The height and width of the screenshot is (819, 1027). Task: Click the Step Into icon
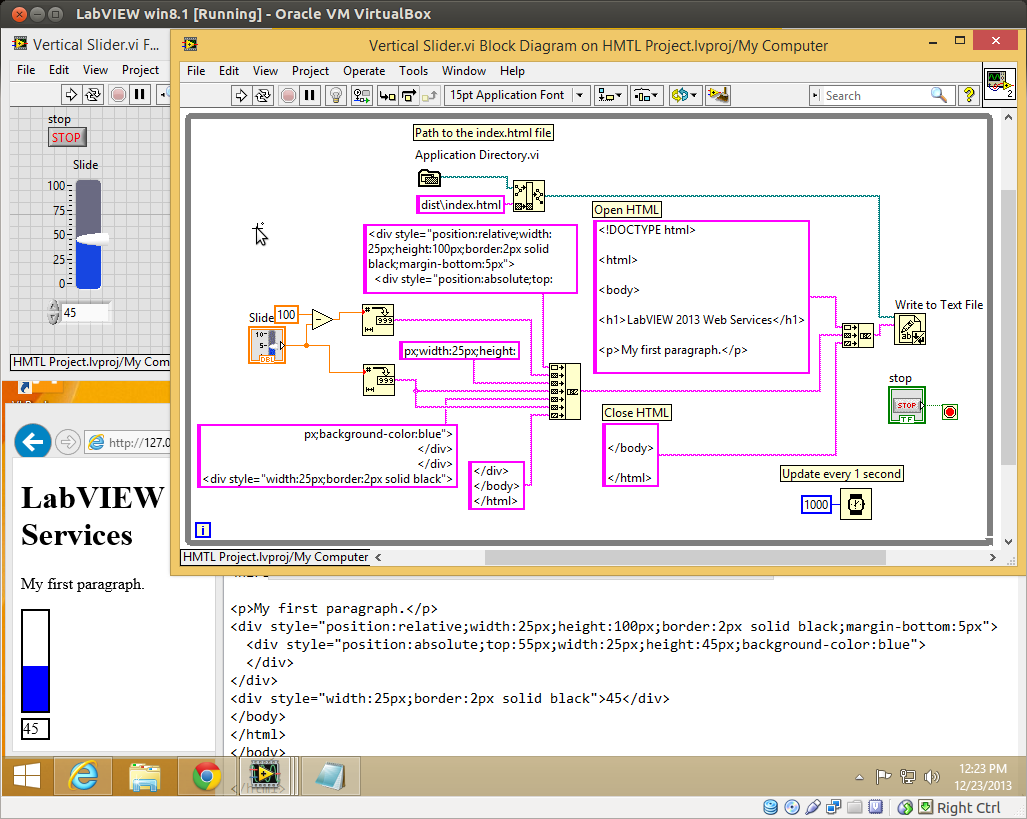[x=387, y=96]
